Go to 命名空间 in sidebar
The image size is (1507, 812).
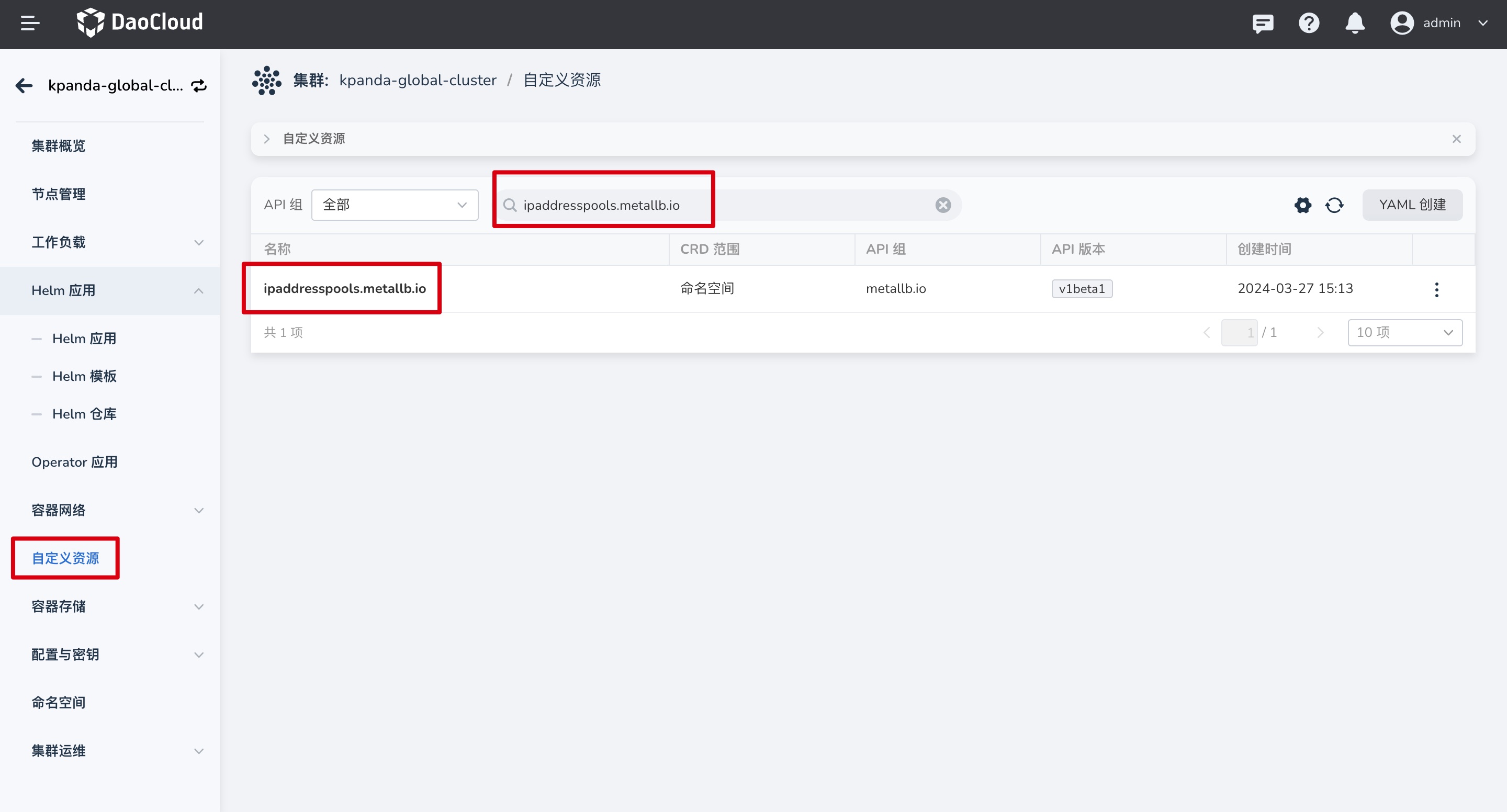point(59,703)
